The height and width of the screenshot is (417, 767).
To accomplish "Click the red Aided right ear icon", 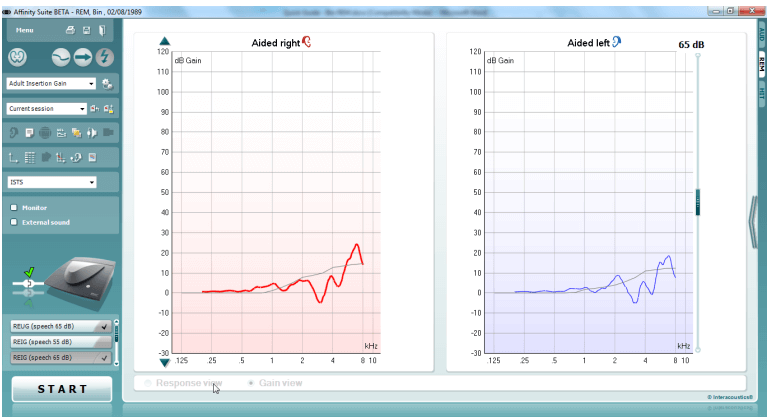I will 306,42.
